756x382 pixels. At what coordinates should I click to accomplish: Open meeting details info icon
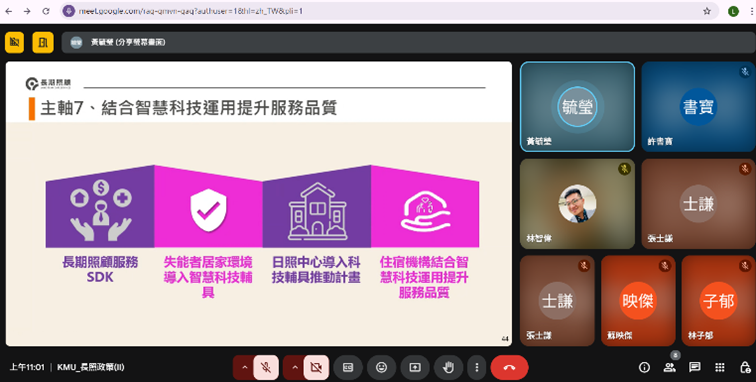tap(644, 368)
